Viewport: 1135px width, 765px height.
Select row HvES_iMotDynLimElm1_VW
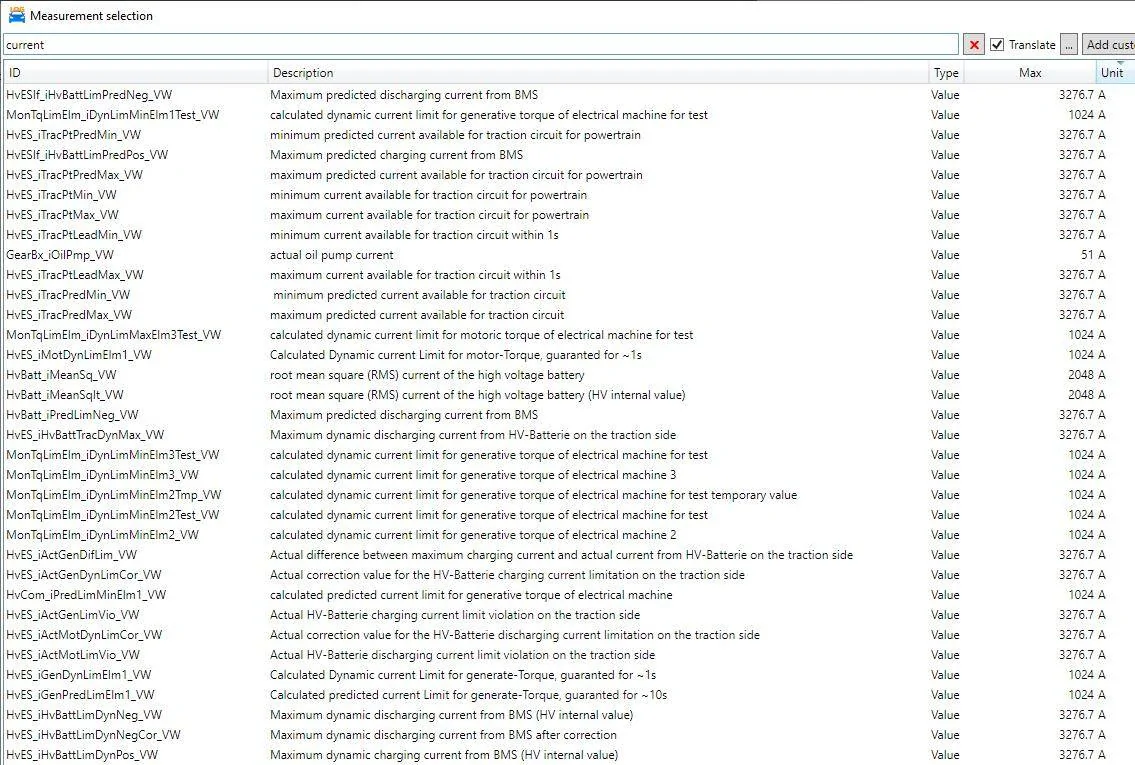point(568,355)
